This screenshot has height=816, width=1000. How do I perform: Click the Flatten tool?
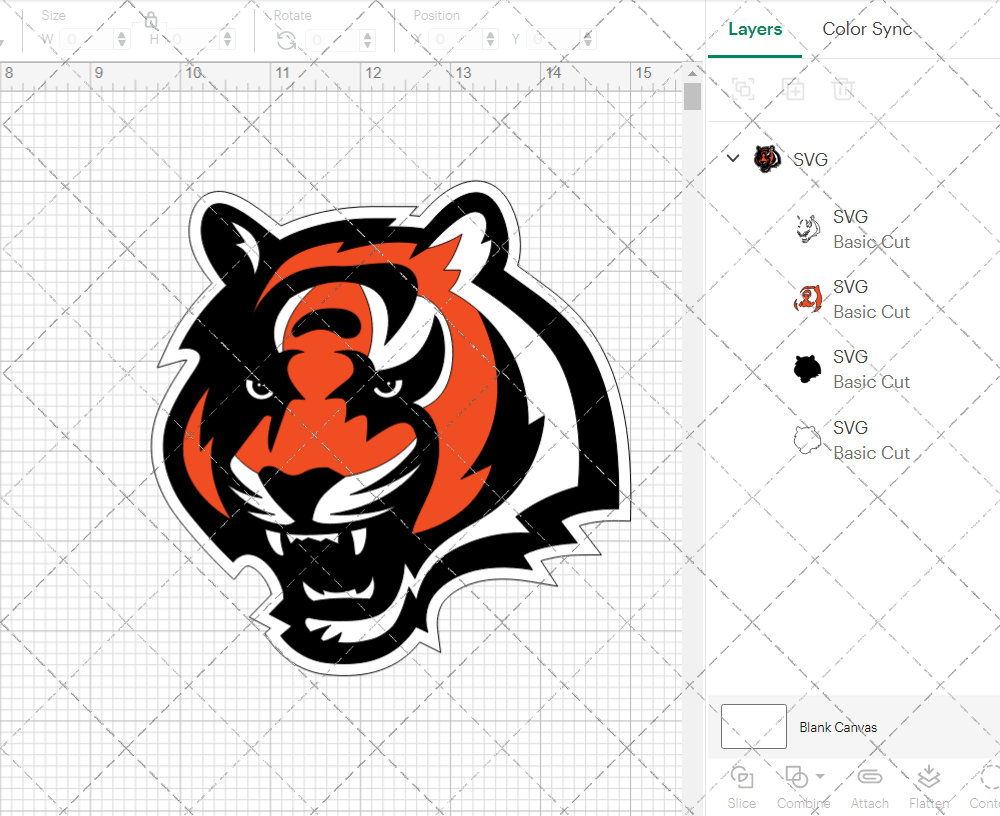coord(929,787)
